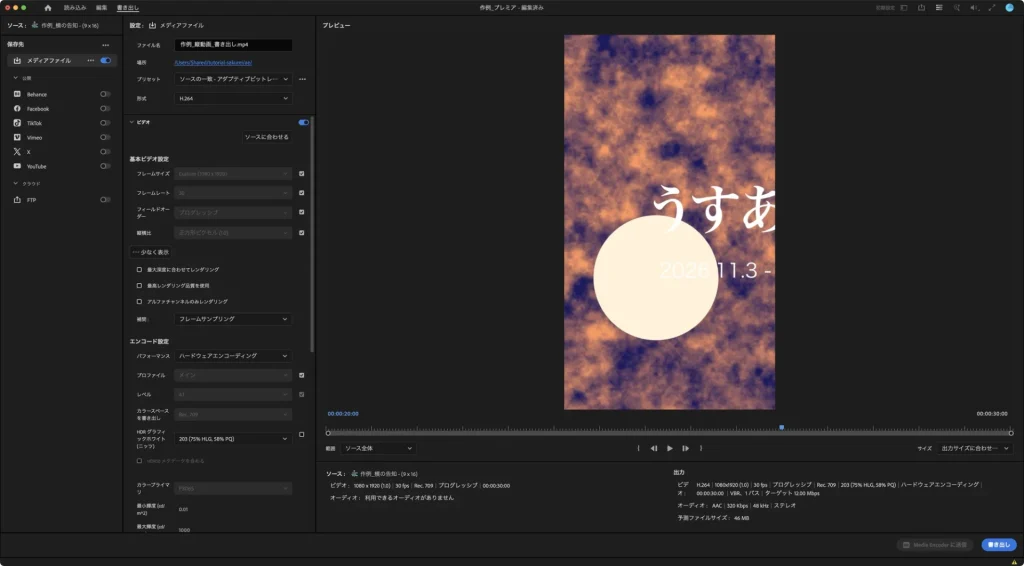Viewport: 1024px width, 566px height.
Task: Click the media file icon next to 設定
Action: [x=152, y=25]
